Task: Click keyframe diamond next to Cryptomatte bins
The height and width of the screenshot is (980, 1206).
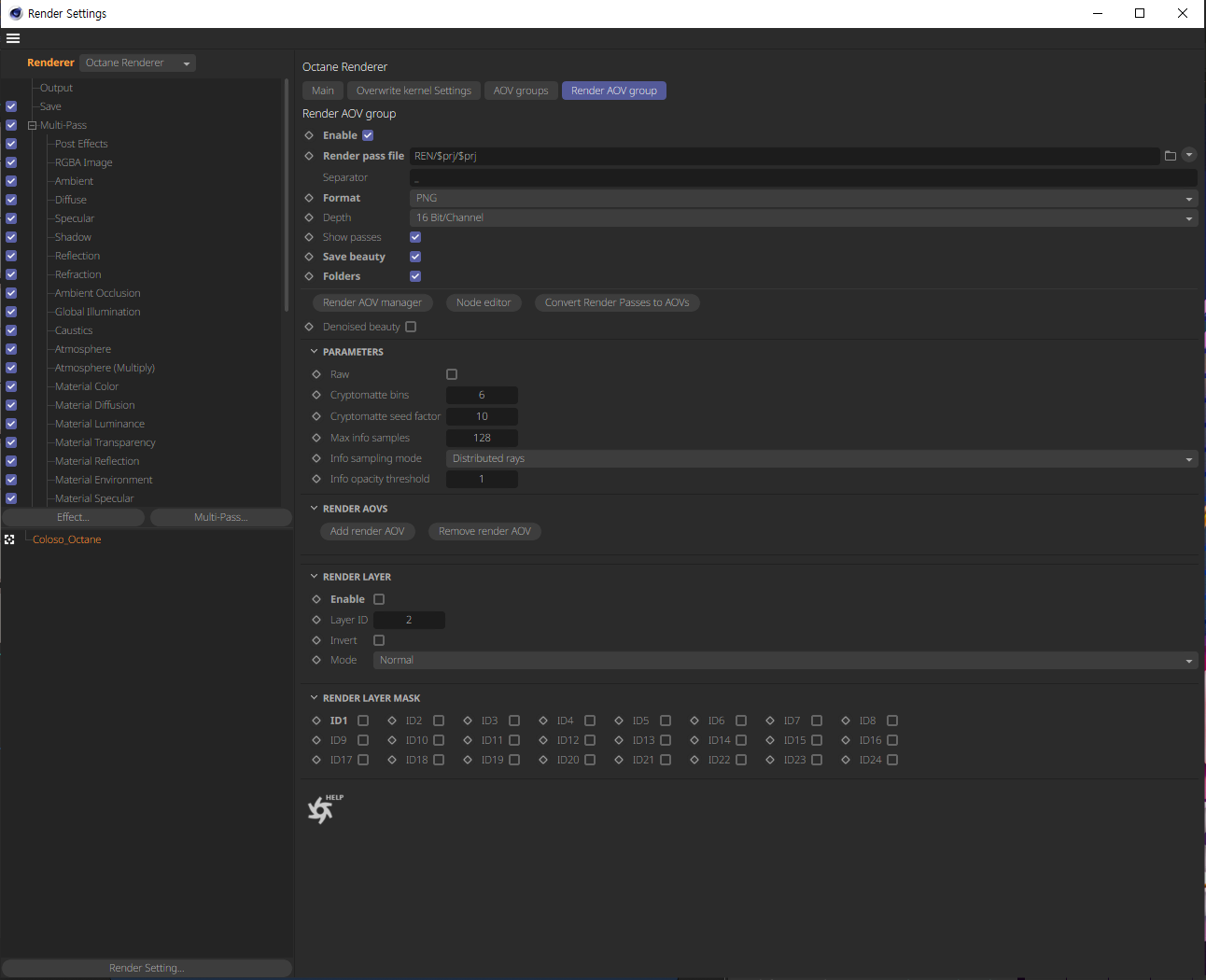Action: click(316, 395)
